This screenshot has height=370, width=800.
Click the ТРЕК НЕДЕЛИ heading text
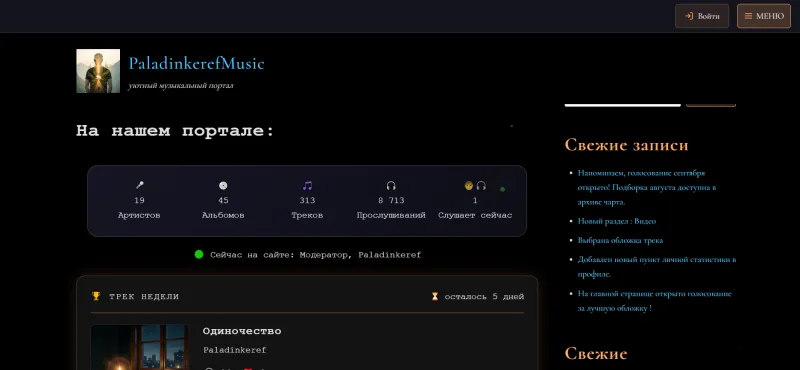144,297
